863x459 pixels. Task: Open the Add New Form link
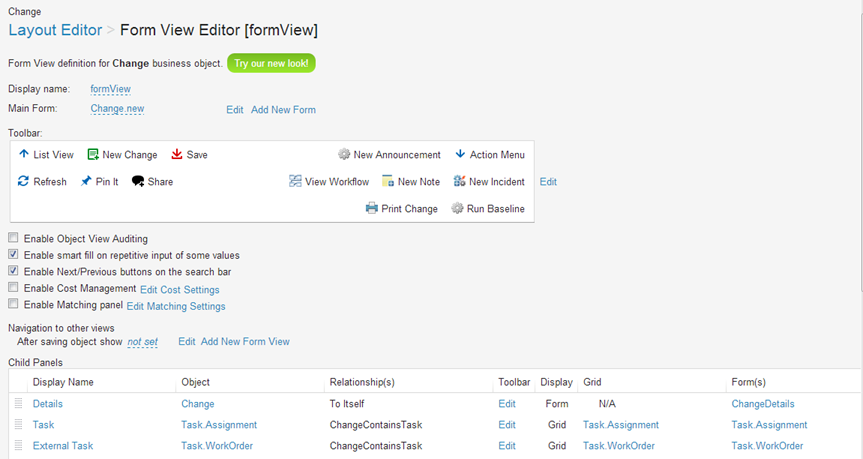[283, 110]
